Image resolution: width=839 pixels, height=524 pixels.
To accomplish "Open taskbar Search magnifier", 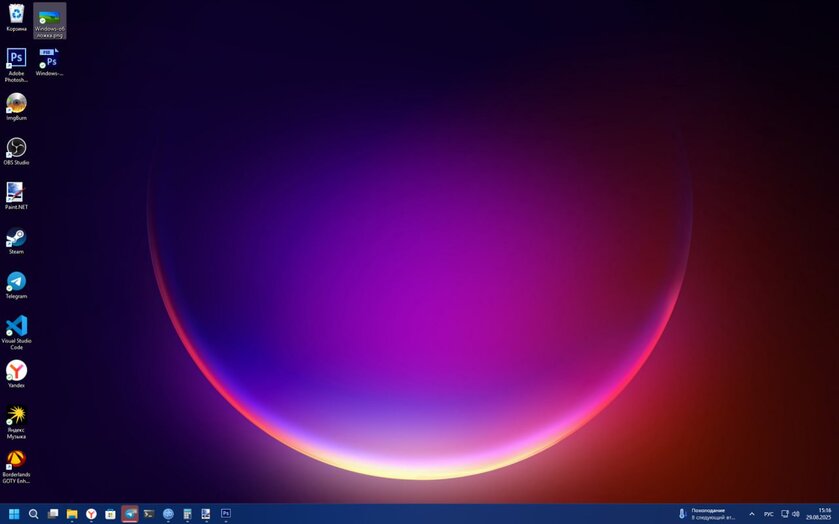I will click(33, 514).
